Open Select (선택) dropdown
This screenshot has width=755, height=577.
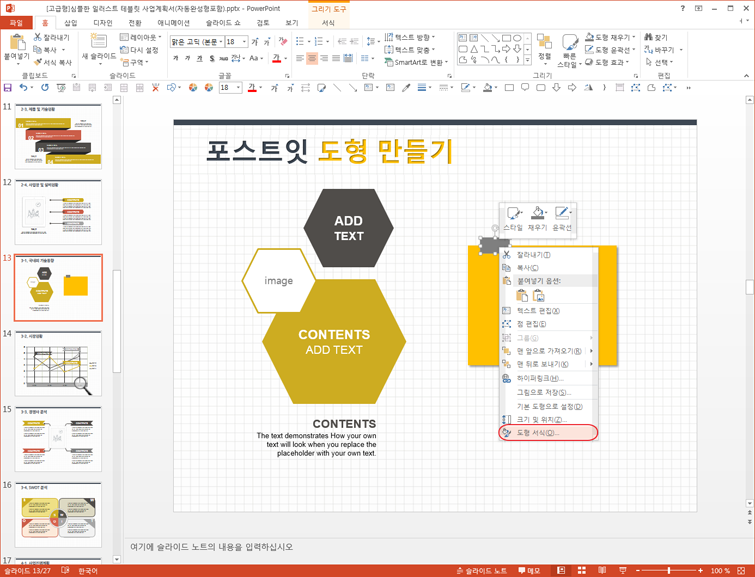(659, 62)
